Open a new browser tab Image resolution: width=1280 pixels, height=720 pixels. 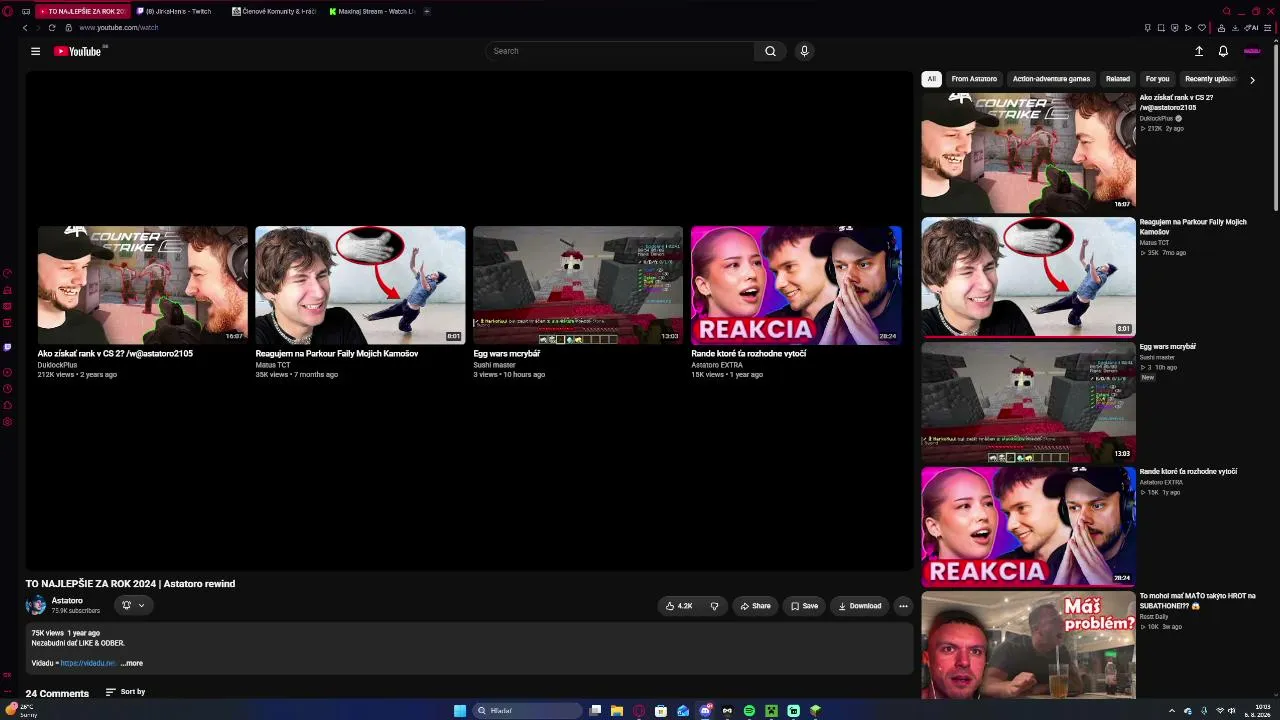pyautogui.click(x=427, y=11)
